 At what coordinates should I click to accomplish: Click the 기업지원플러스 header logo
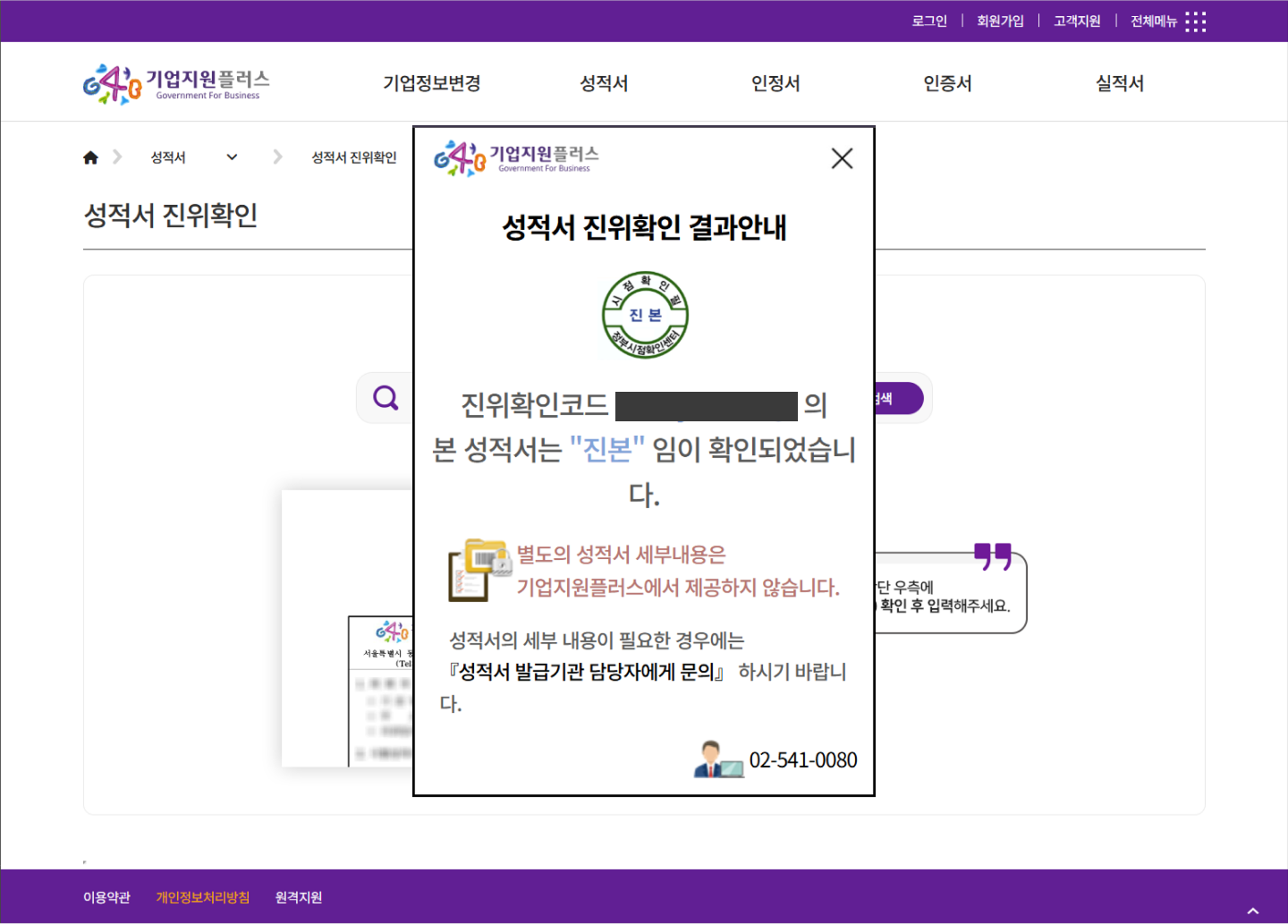(x=176, y=83)
